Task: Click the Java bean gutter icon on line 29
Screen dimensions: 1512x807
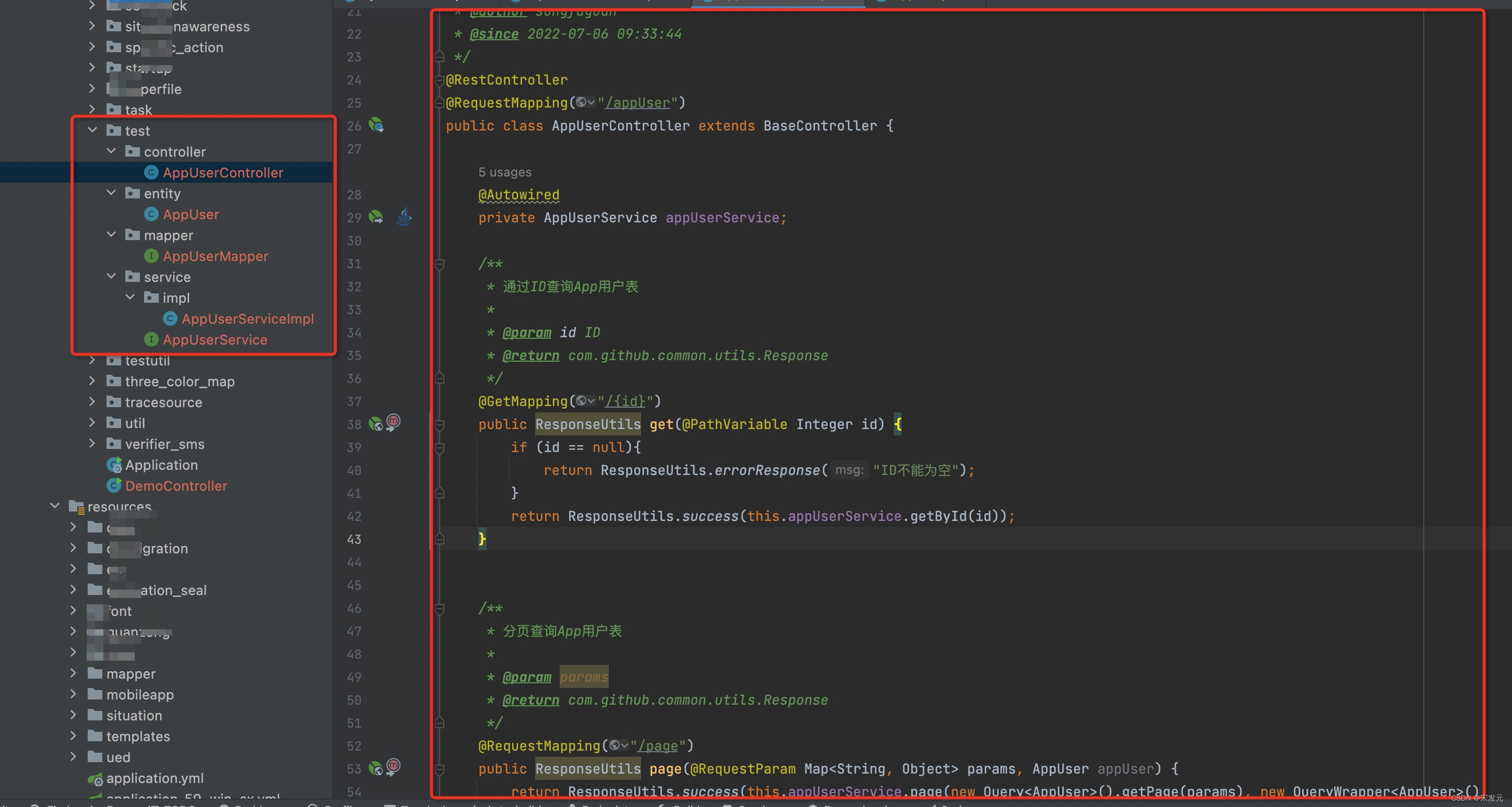Action: pyautogui.click(x=405, y=217)
